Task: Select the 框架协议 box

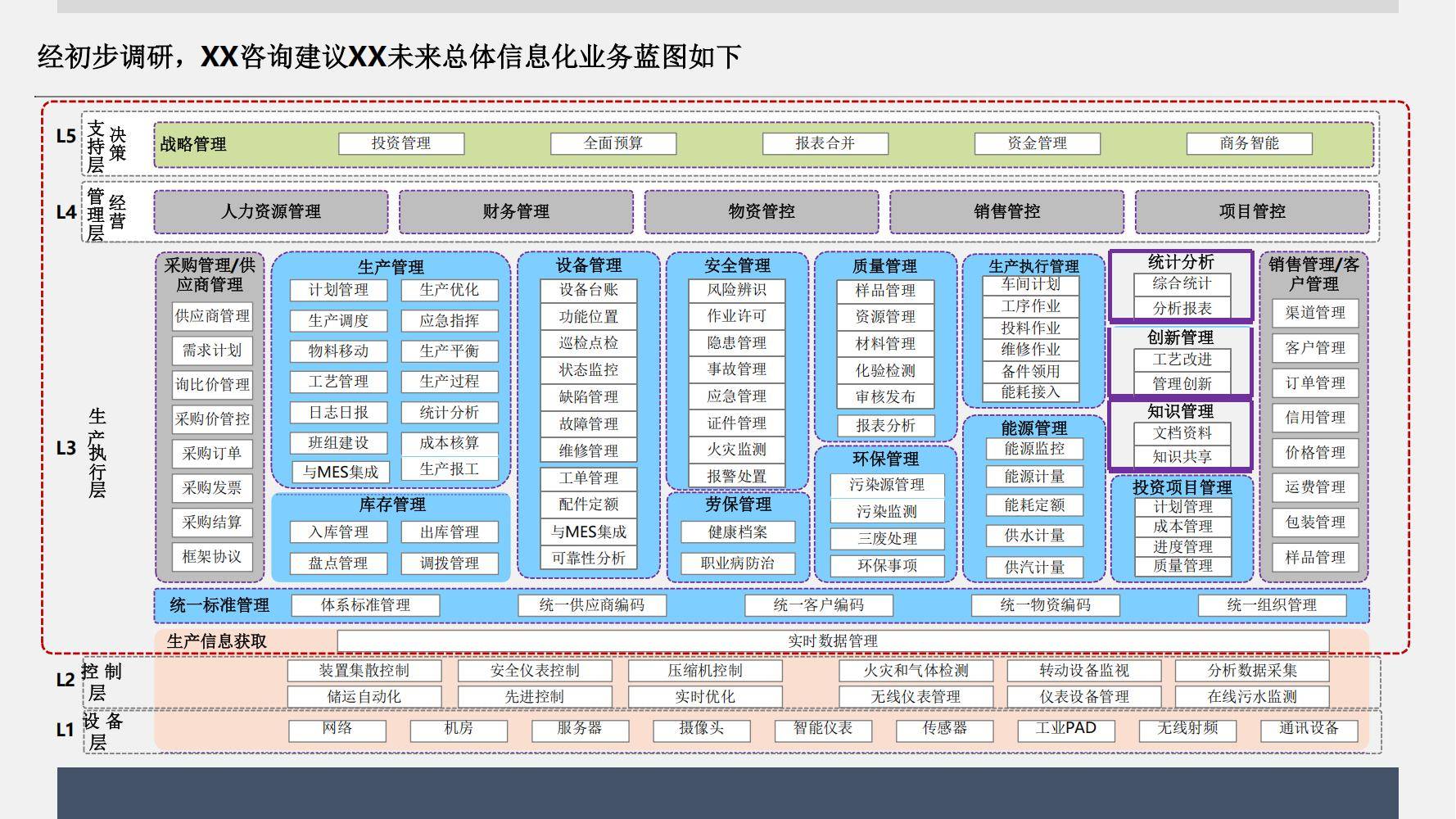Action: click(x=212, y=557)
